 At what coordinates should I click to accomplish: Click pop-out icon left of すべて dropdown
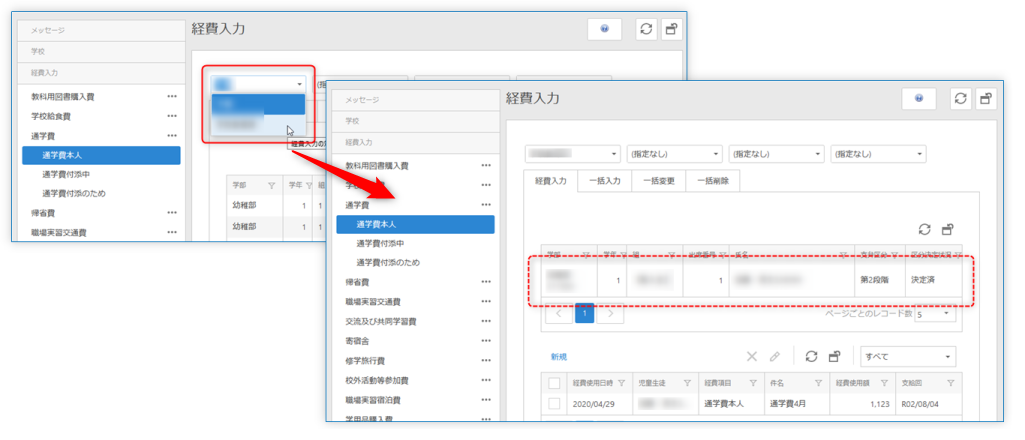pos(834,356)
